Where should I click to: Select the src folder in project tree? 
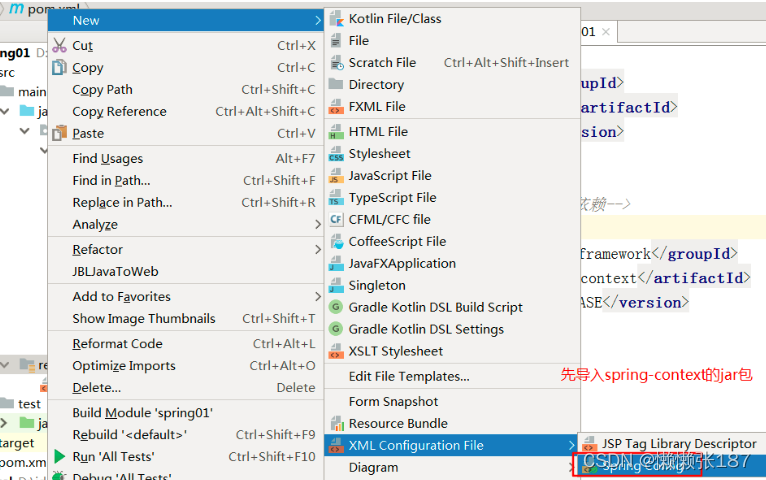[x=7, y=72]
